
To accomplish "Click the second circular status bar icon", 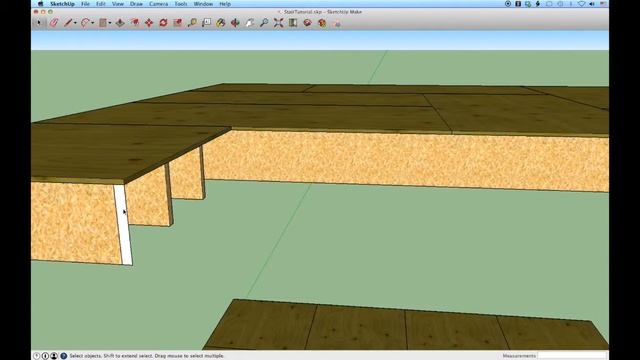I will (45, 356).
